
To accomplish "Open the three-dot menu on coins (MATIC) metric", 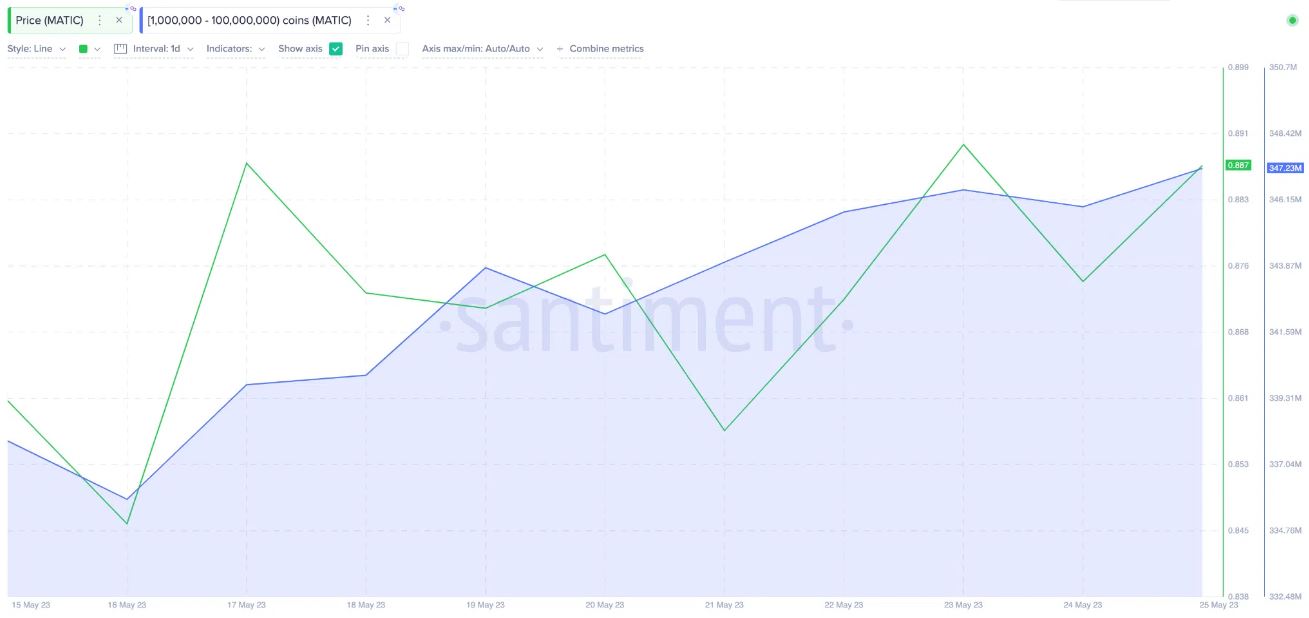I will coord(367,20).
